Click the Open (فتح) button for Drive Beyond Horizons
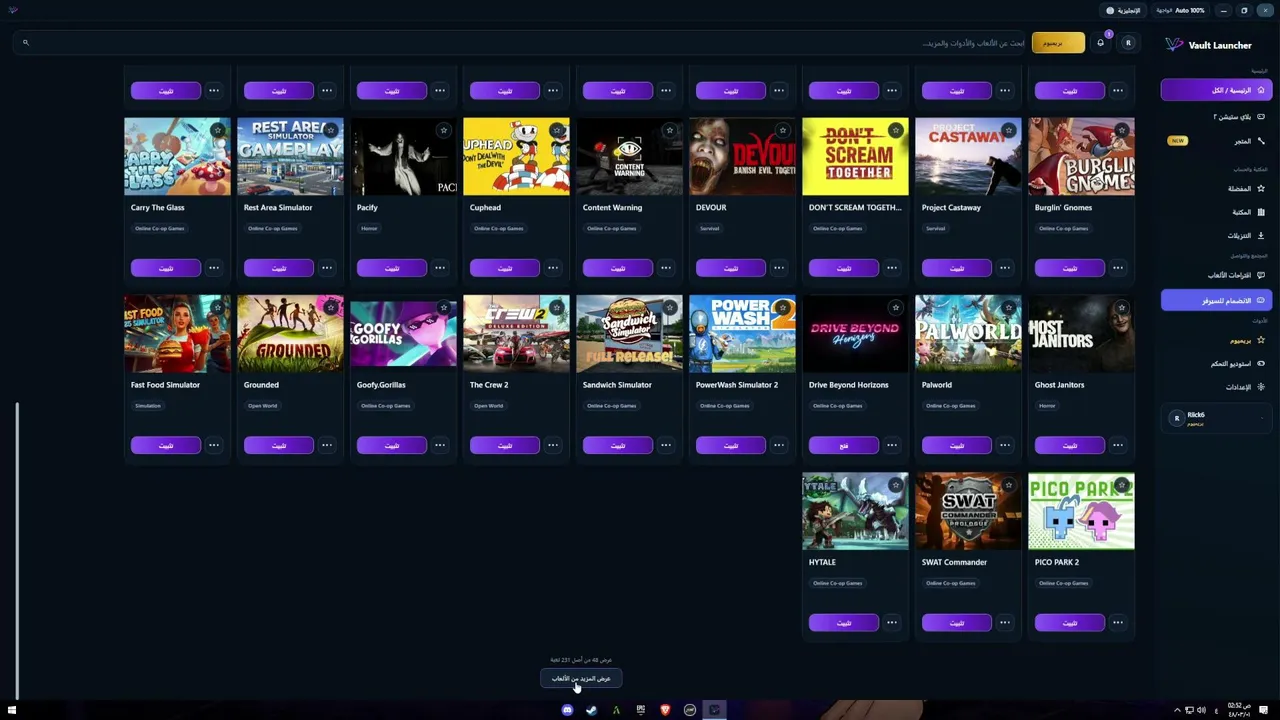Screen dimensions: 1280x720 [x=844, y=445]
